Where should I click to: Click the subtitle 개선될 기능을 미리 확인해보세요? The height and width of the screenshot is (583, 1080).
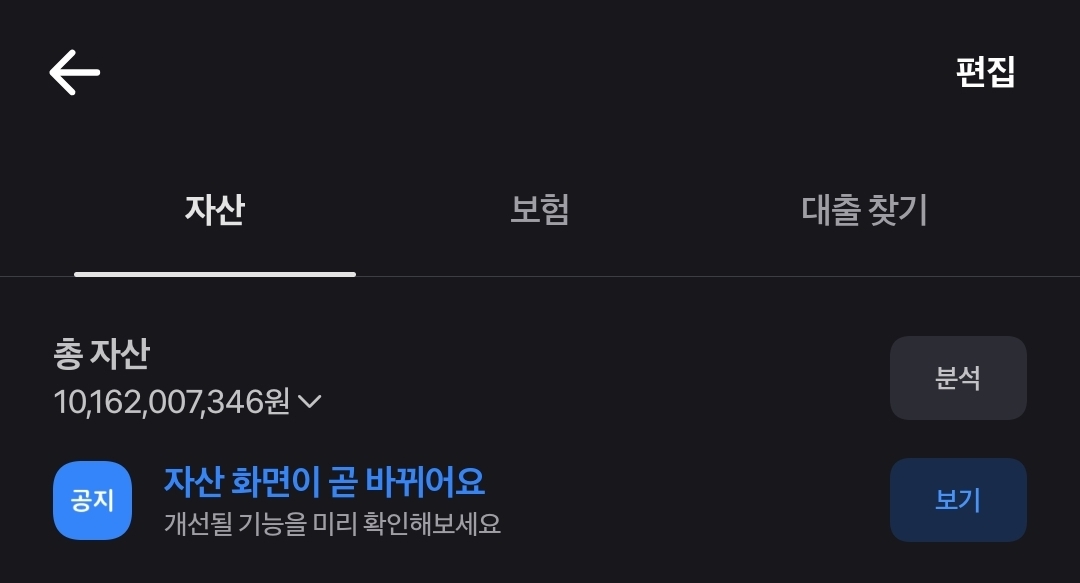[x=332, y=524]
